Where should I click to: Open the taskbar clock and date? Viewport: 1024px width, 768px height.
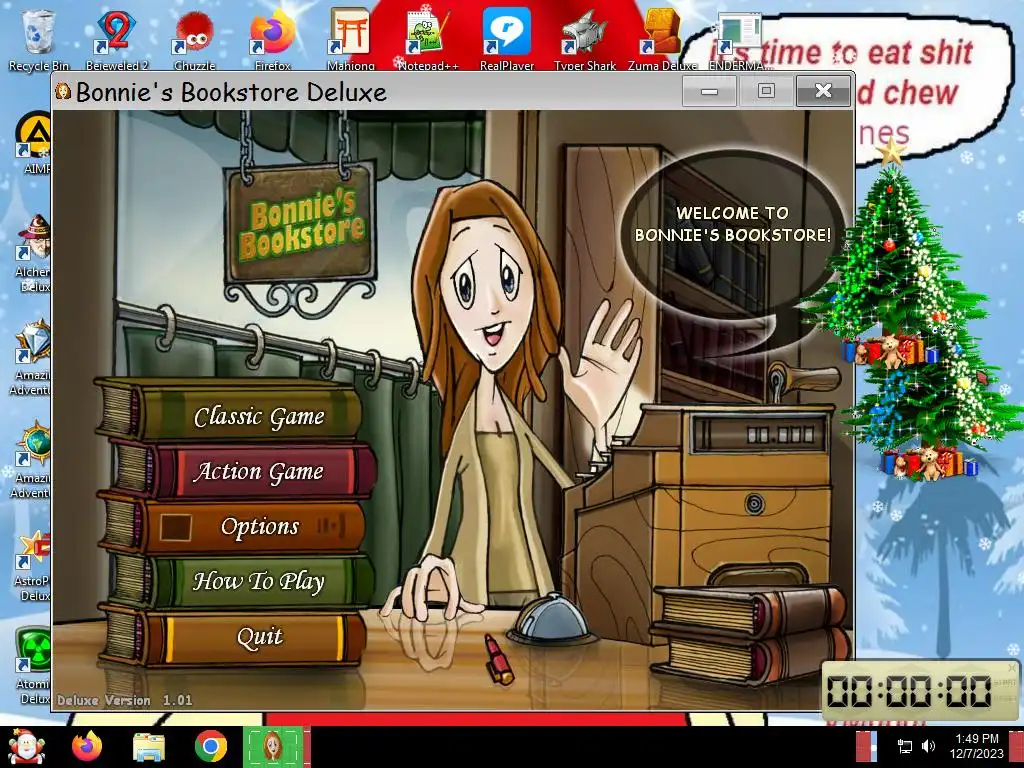point(977,746)
